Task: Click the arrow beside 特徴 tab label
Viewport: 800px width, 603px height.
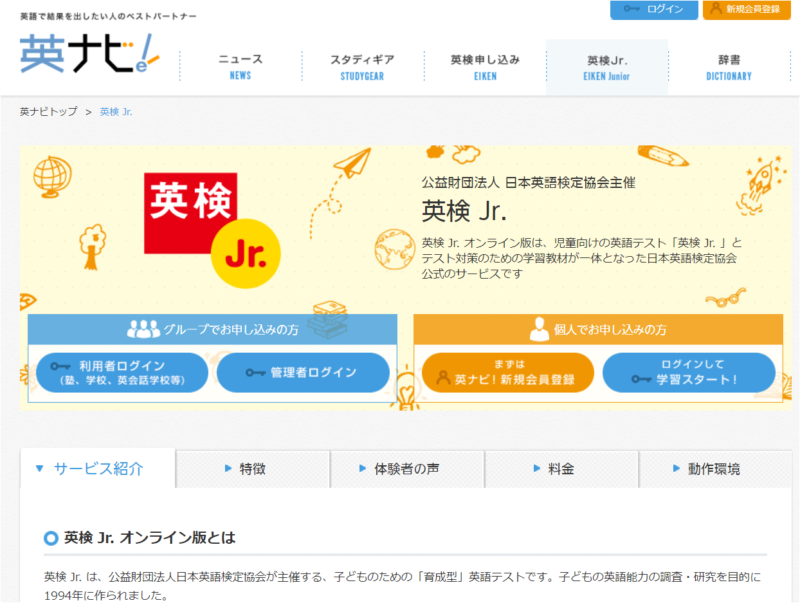Action: pyautogui.click(x=228, y=468)
